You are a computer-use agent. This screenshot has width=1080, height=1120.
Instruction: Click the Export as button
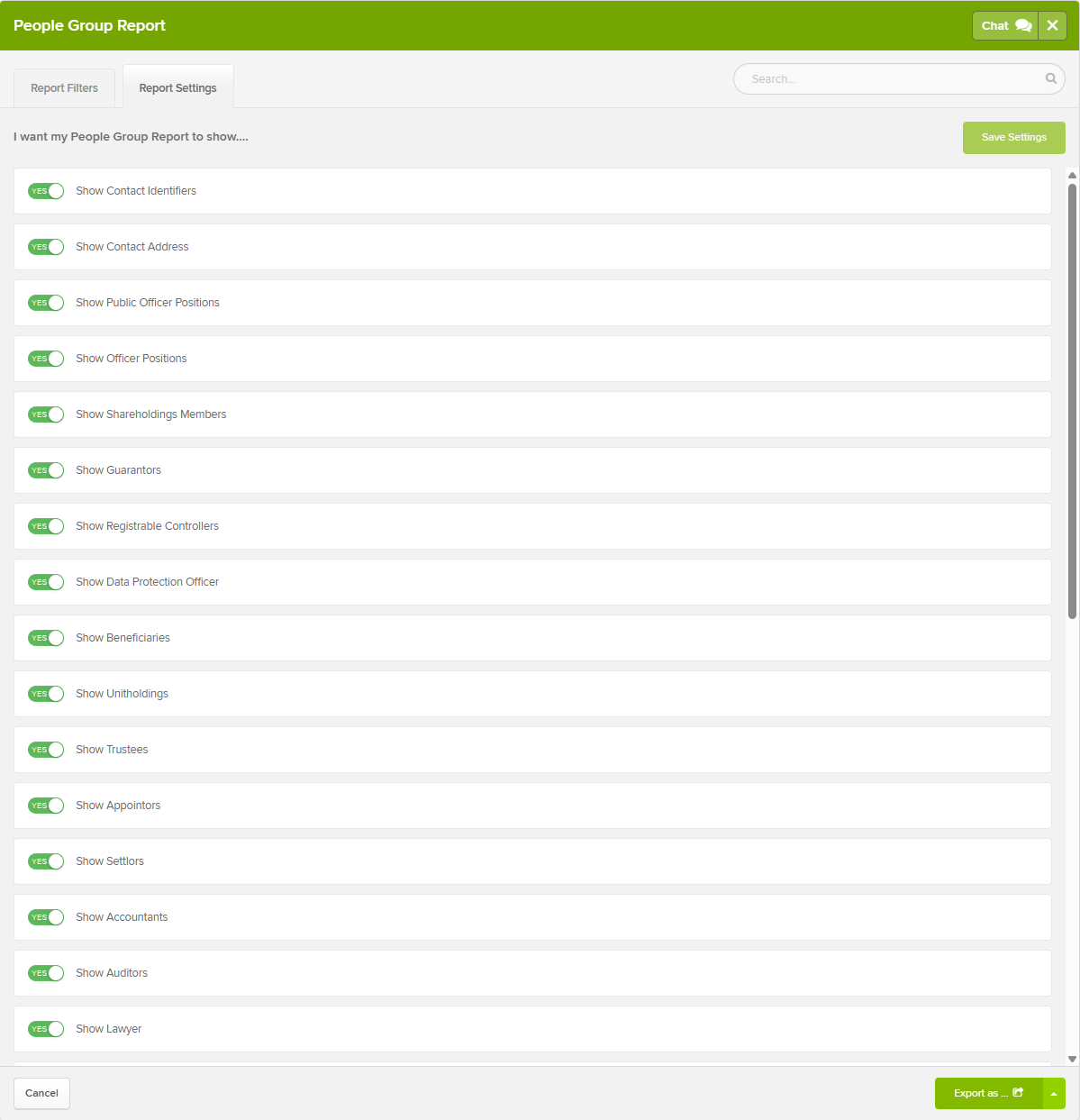988,1093
